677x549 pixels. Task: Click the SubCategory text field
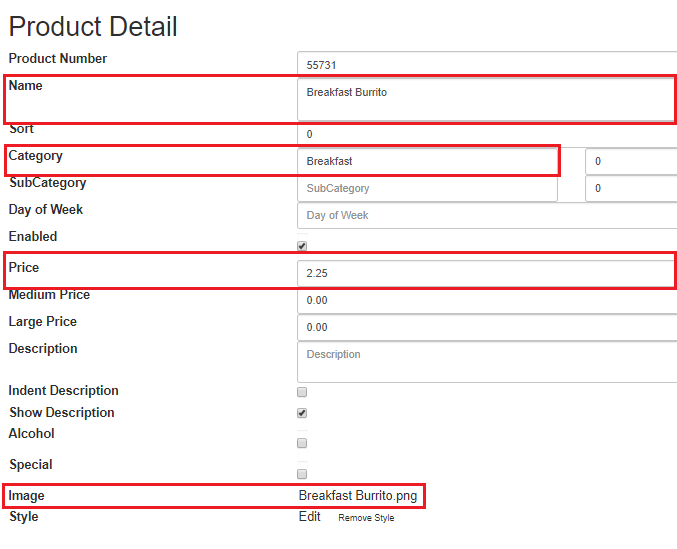[427, 189]
